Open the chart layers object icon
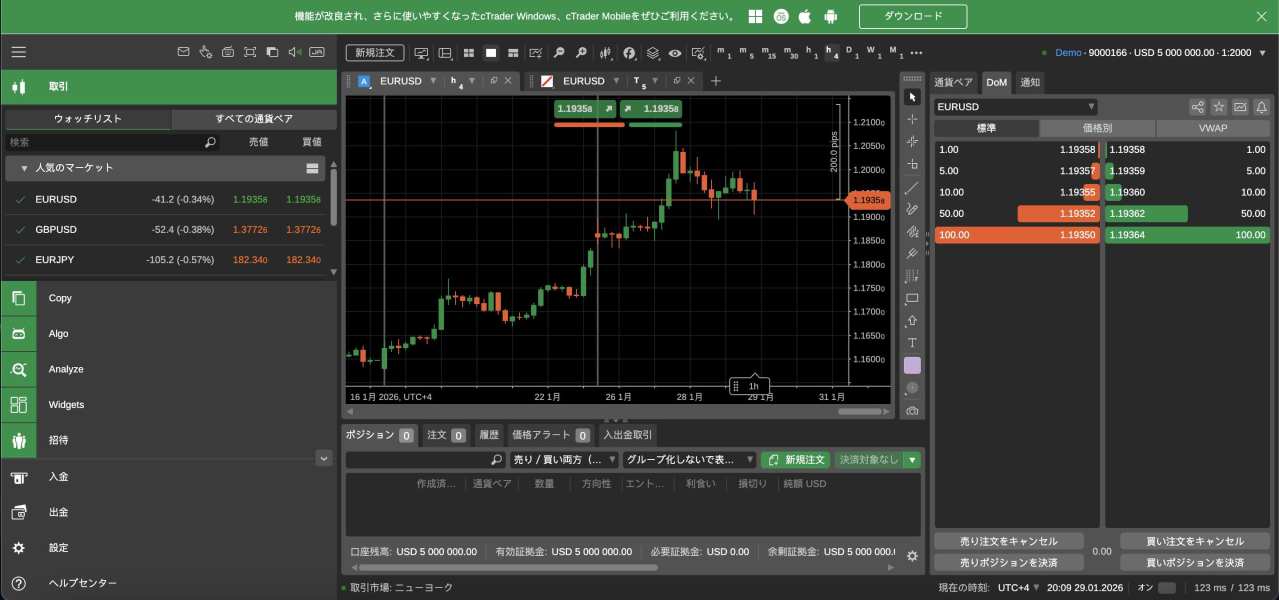 (x=652, y=52)
